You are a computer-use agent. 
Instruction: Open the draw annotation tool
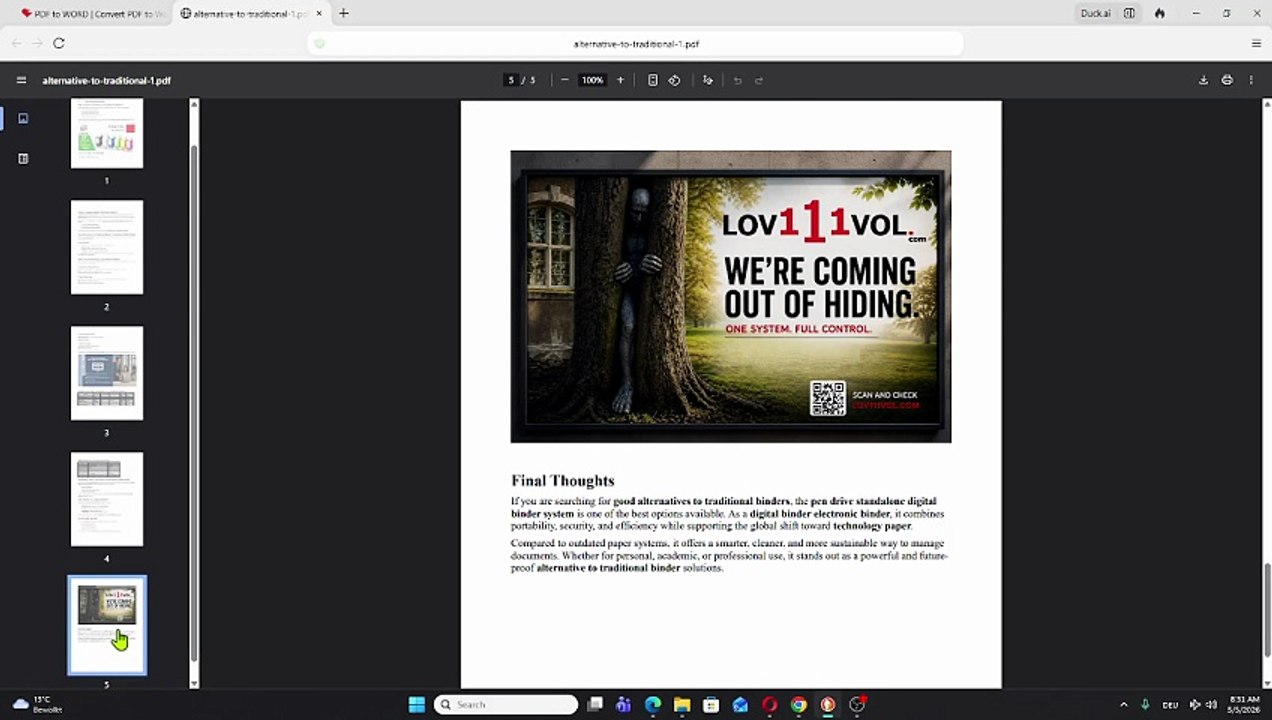click(x=708, y=80)
